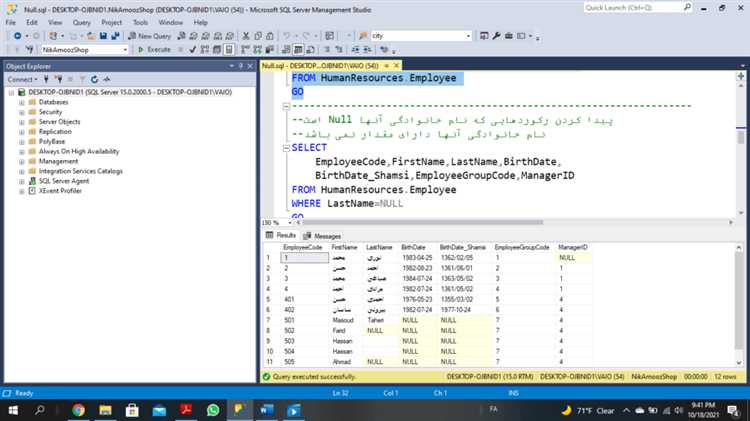
Task: Click the Execute query button
Action: click(155, 49)
